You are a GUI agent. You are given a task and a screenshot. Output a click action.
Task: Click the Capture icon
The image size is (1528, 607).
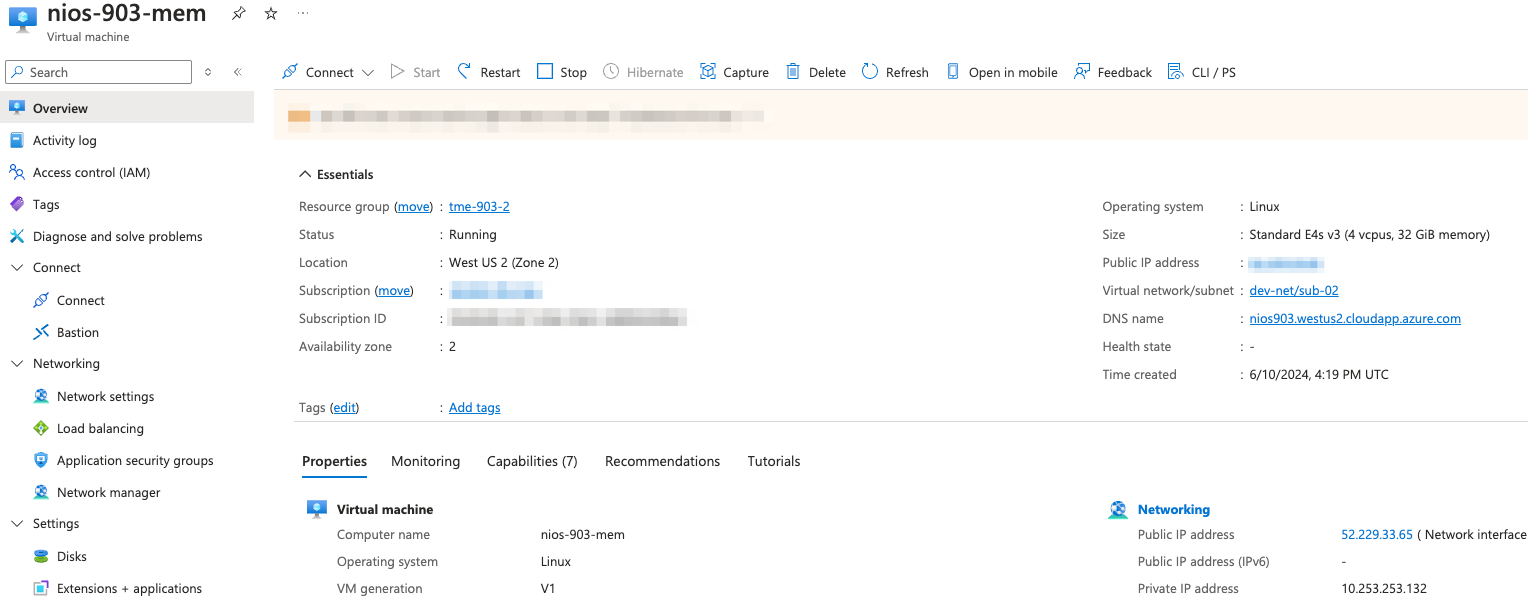click(708, 72)
